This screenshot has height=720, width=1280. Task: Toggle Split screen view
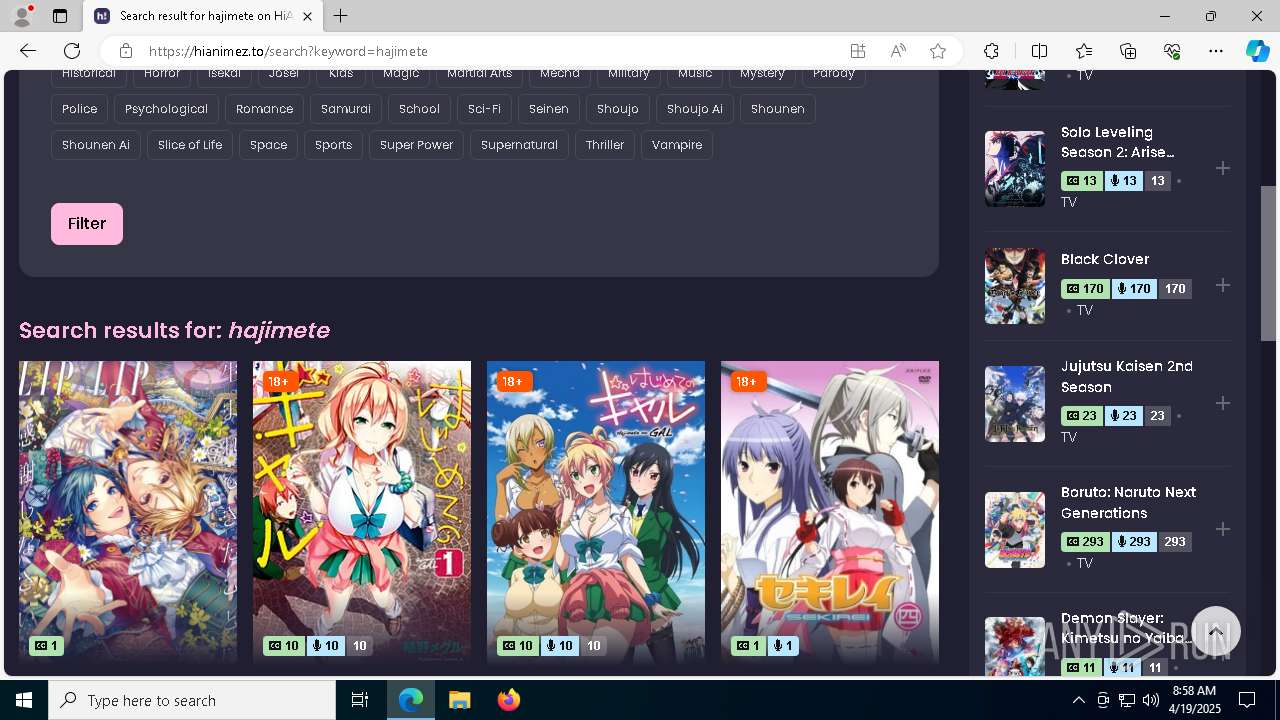coord(1039,51)
